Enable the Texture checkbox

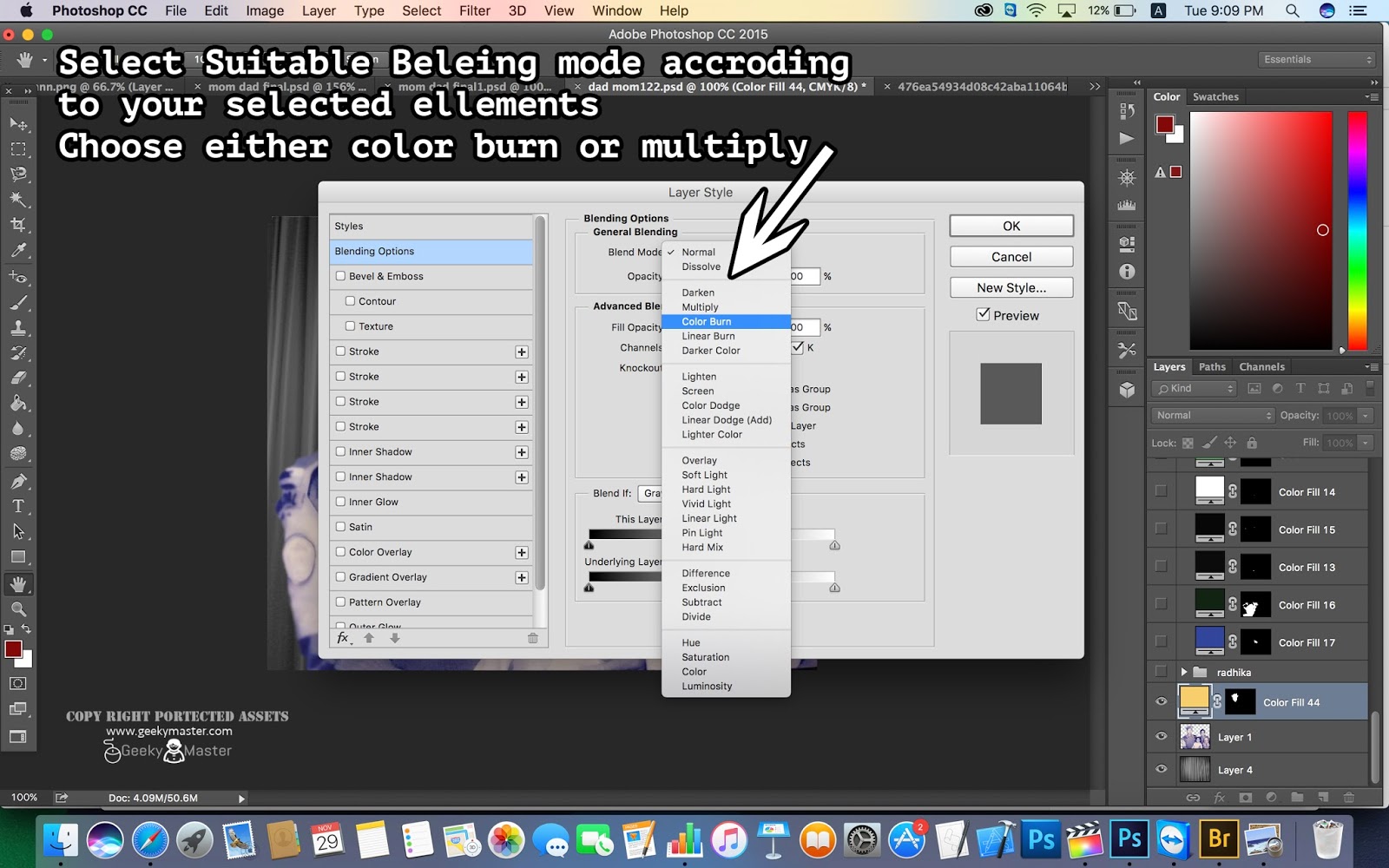tap(350, 326)
